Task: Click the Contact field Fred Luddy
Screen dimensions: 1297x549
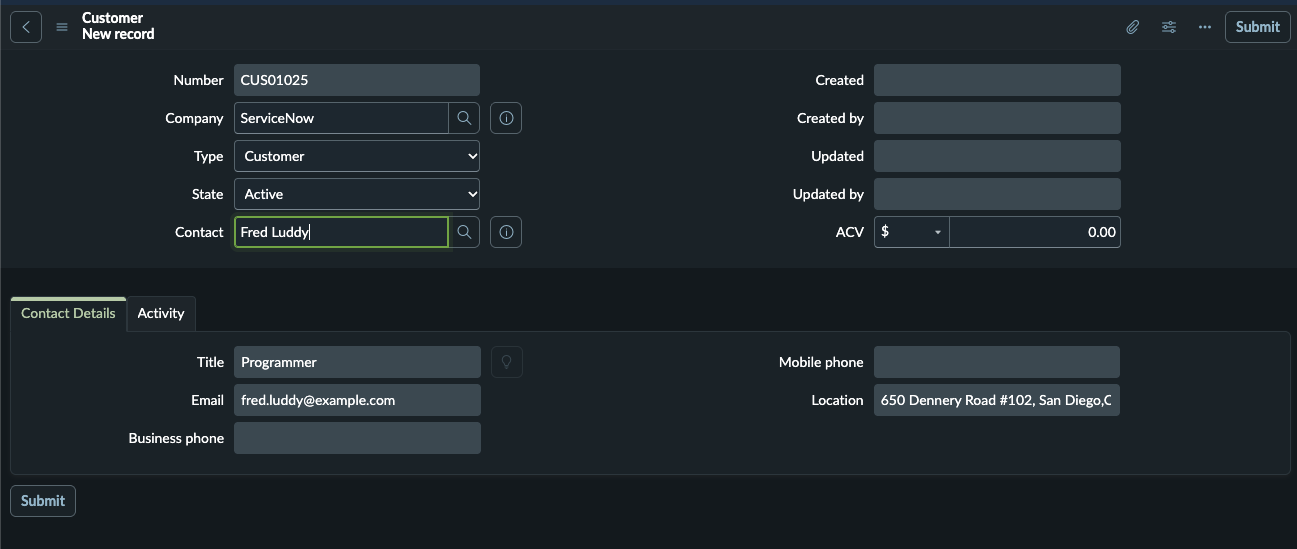Action: (x=341, y=232)
